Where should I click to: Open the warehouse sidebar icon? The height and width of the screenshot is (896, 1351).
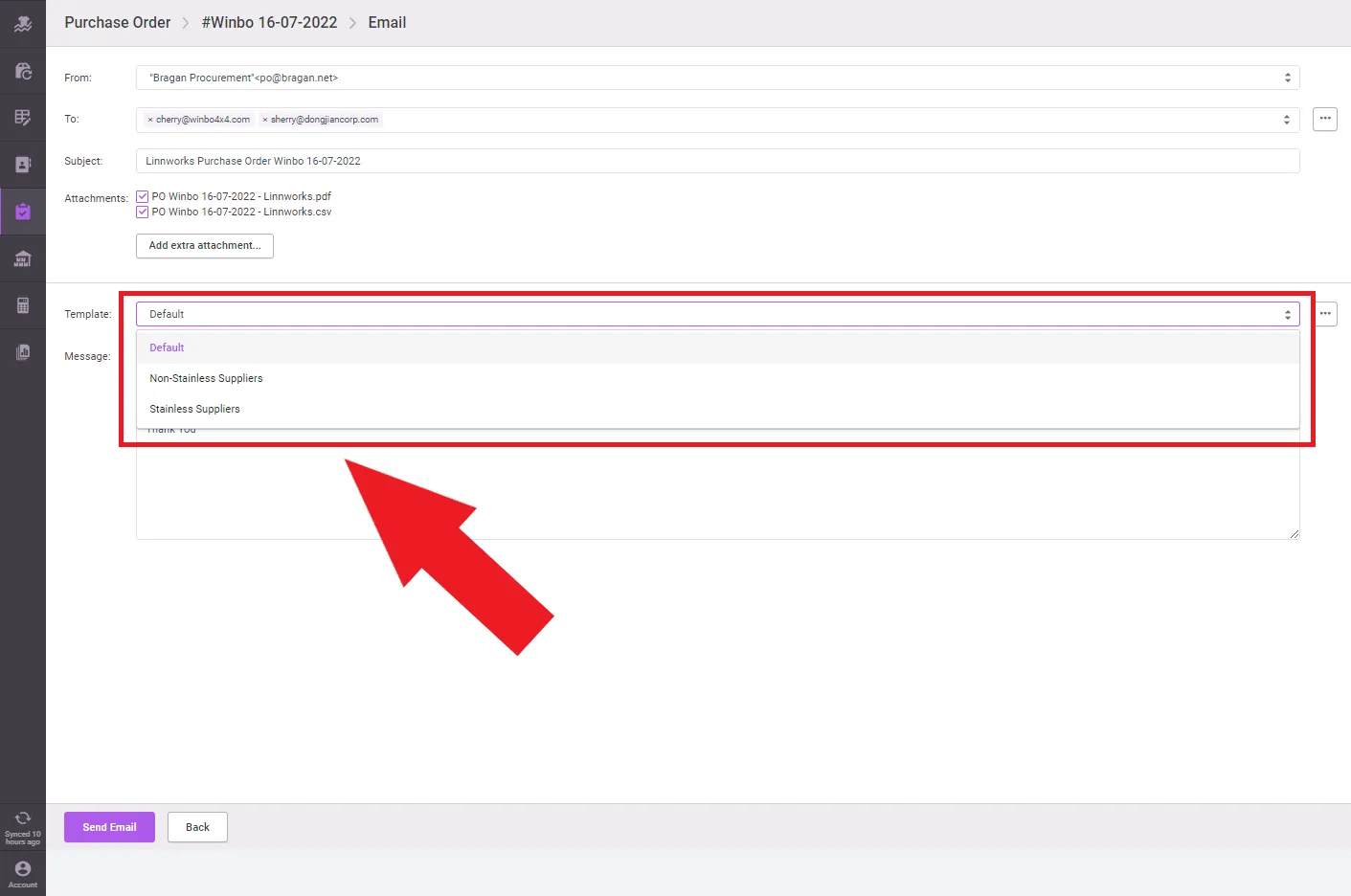[x=23, y=258]
